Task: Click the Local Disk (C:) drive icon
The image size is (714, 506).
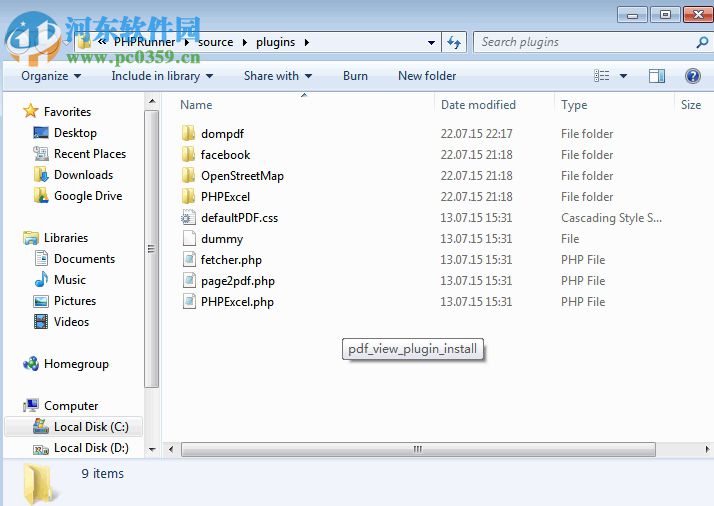Action: coord(41,426)
